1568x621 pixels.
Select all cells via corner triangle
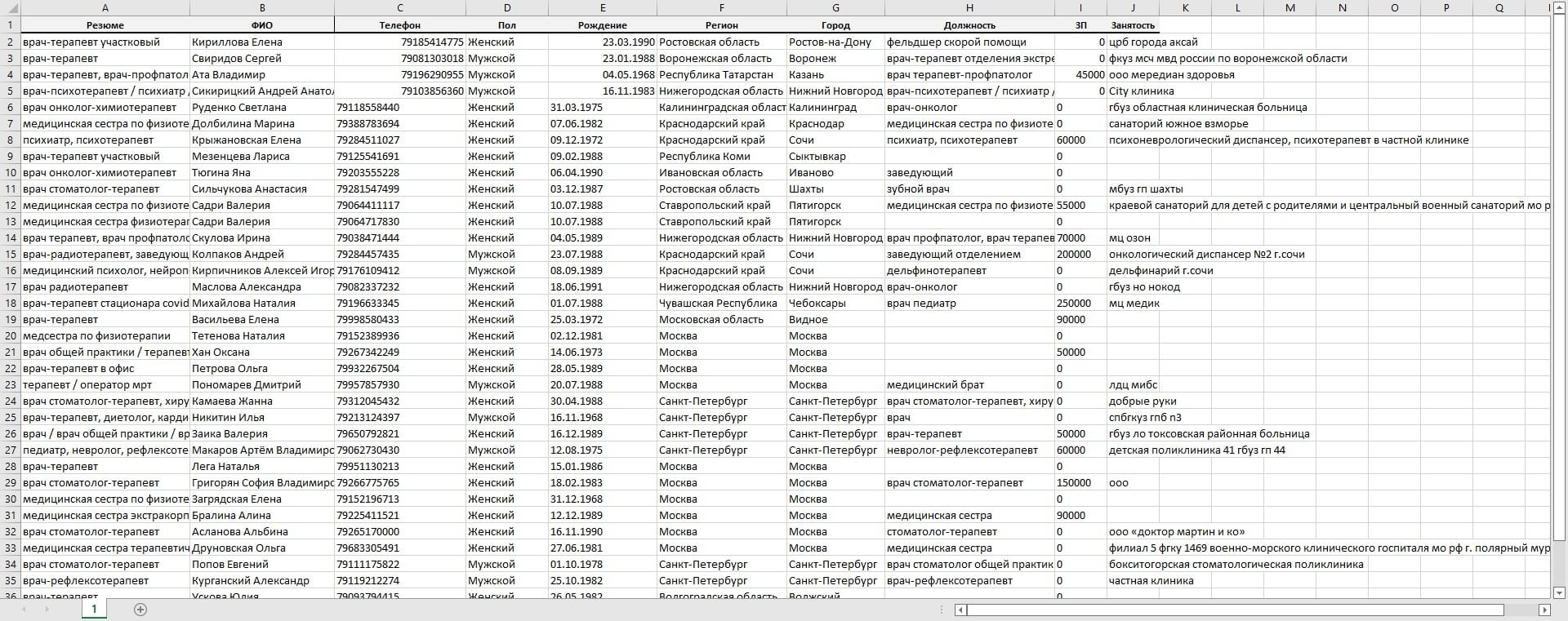click(10, 8)
